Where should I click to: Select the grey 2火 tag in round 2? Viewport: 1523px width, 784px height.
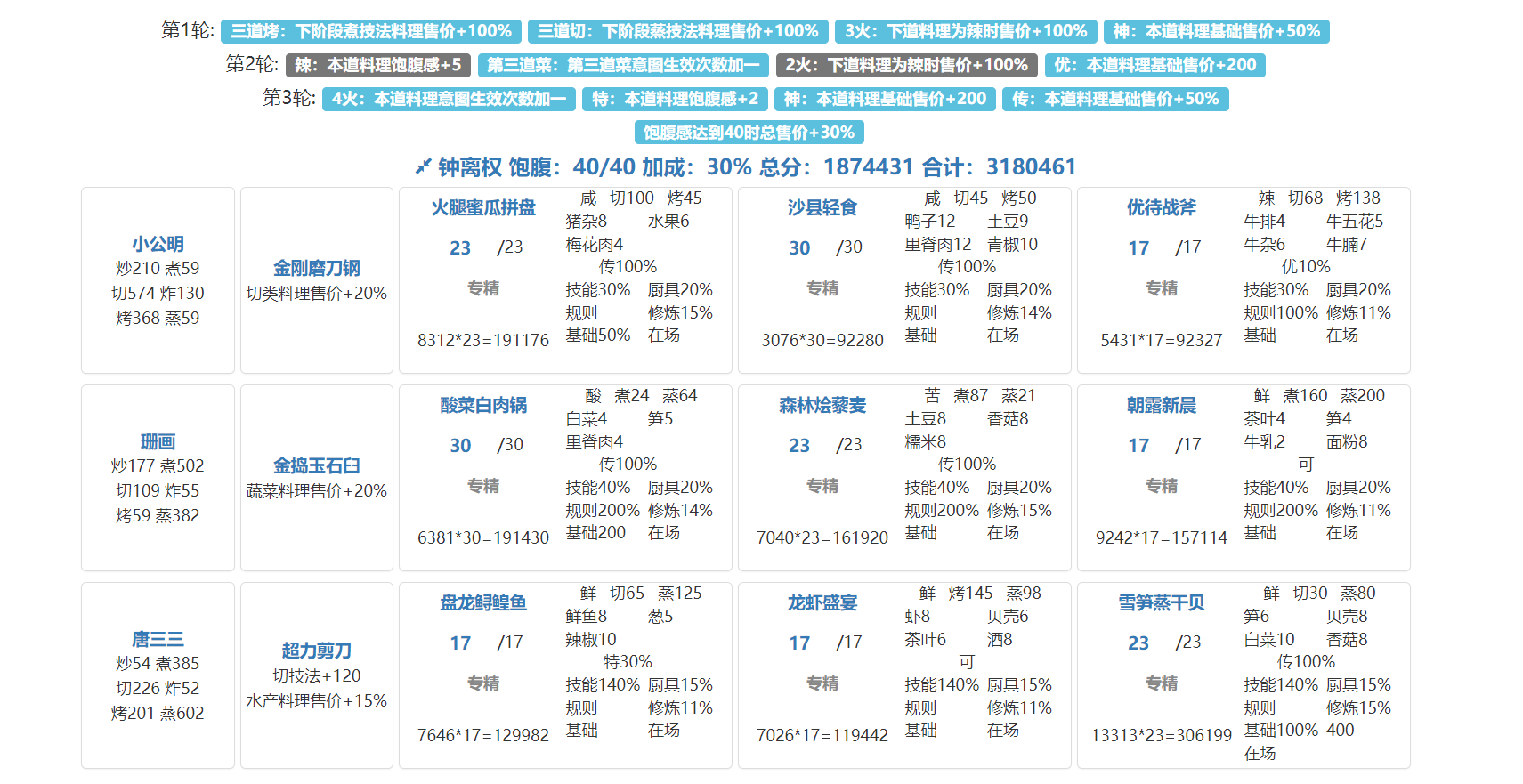click(906, 65)
